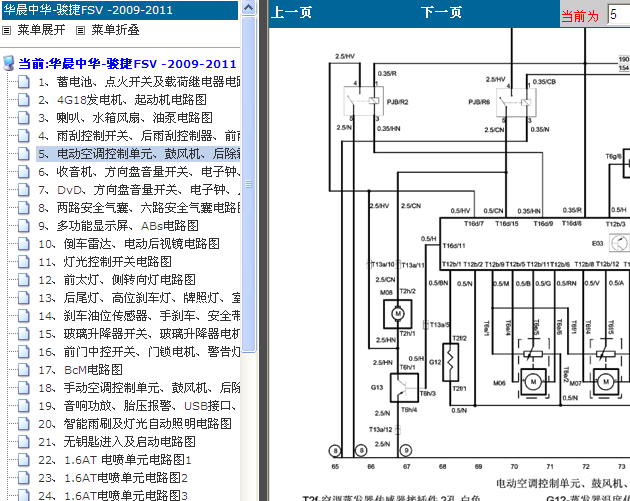Click page icon for item 18 手动空调控制单元
Viewport: 630px width, 501px height.
click(24, 388)
